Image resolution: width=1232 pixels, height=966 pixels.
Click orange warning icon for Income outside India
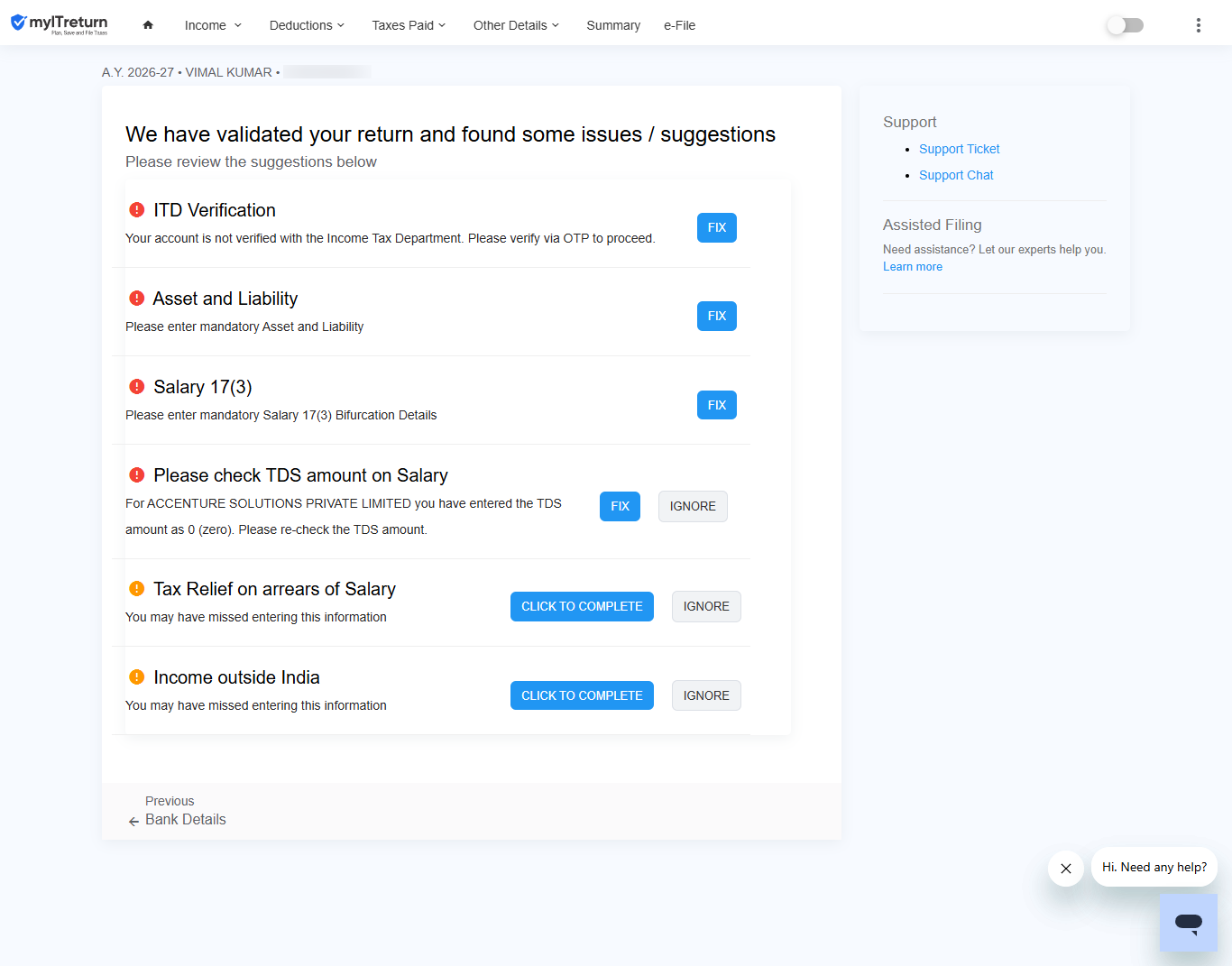(x=137, y=677)
